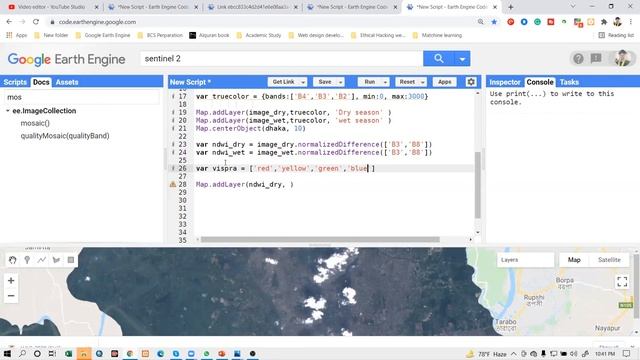Open the Google Earth Engine bookmark folder
The height and width of the screenshot is (360, 640).
[103, 36]
